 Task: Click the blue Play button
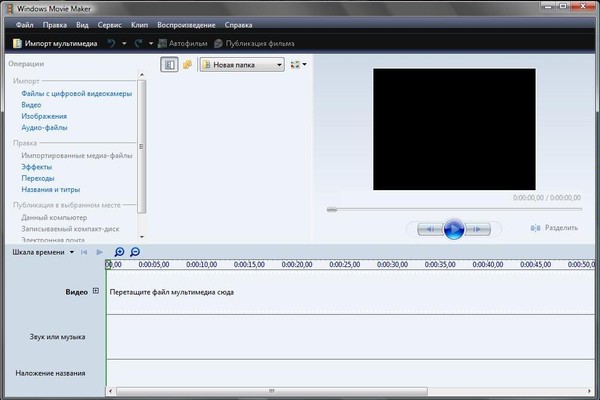coord(454,229)
